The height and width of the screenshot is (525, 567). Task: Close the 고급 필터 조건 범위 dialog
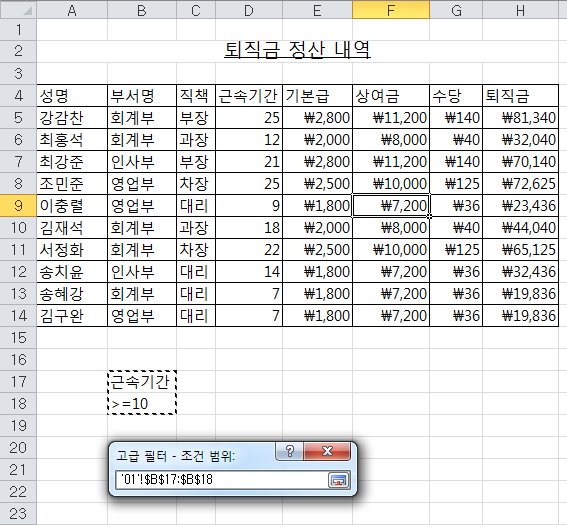coord(327,451)
